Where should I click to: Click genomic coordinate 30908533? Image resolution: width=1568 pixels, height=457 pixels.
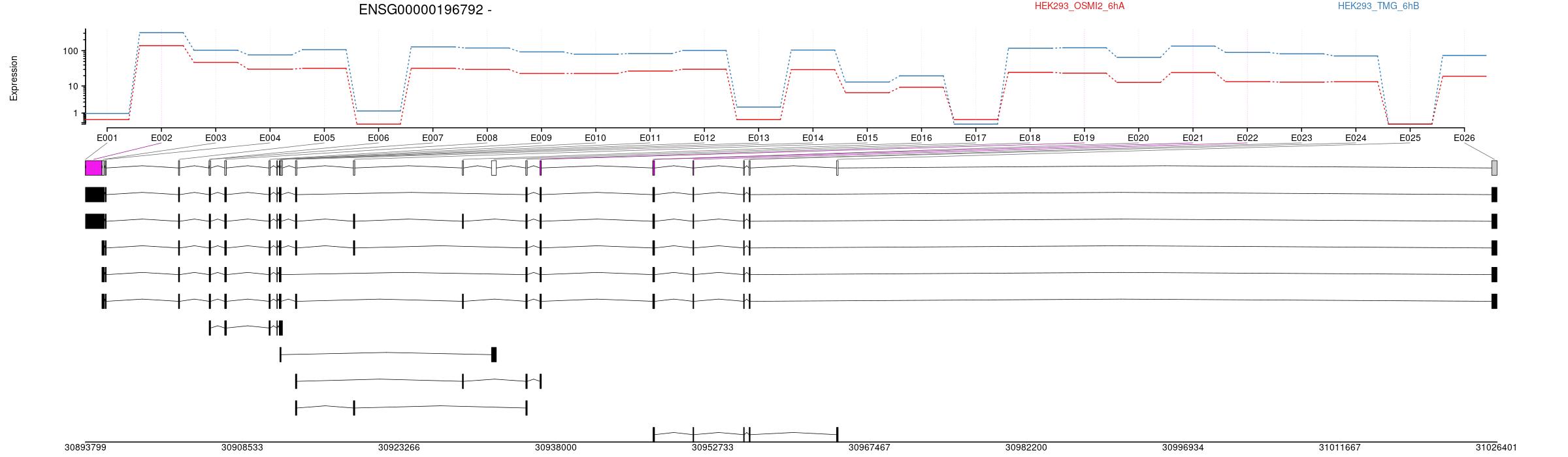coord(242,447)
